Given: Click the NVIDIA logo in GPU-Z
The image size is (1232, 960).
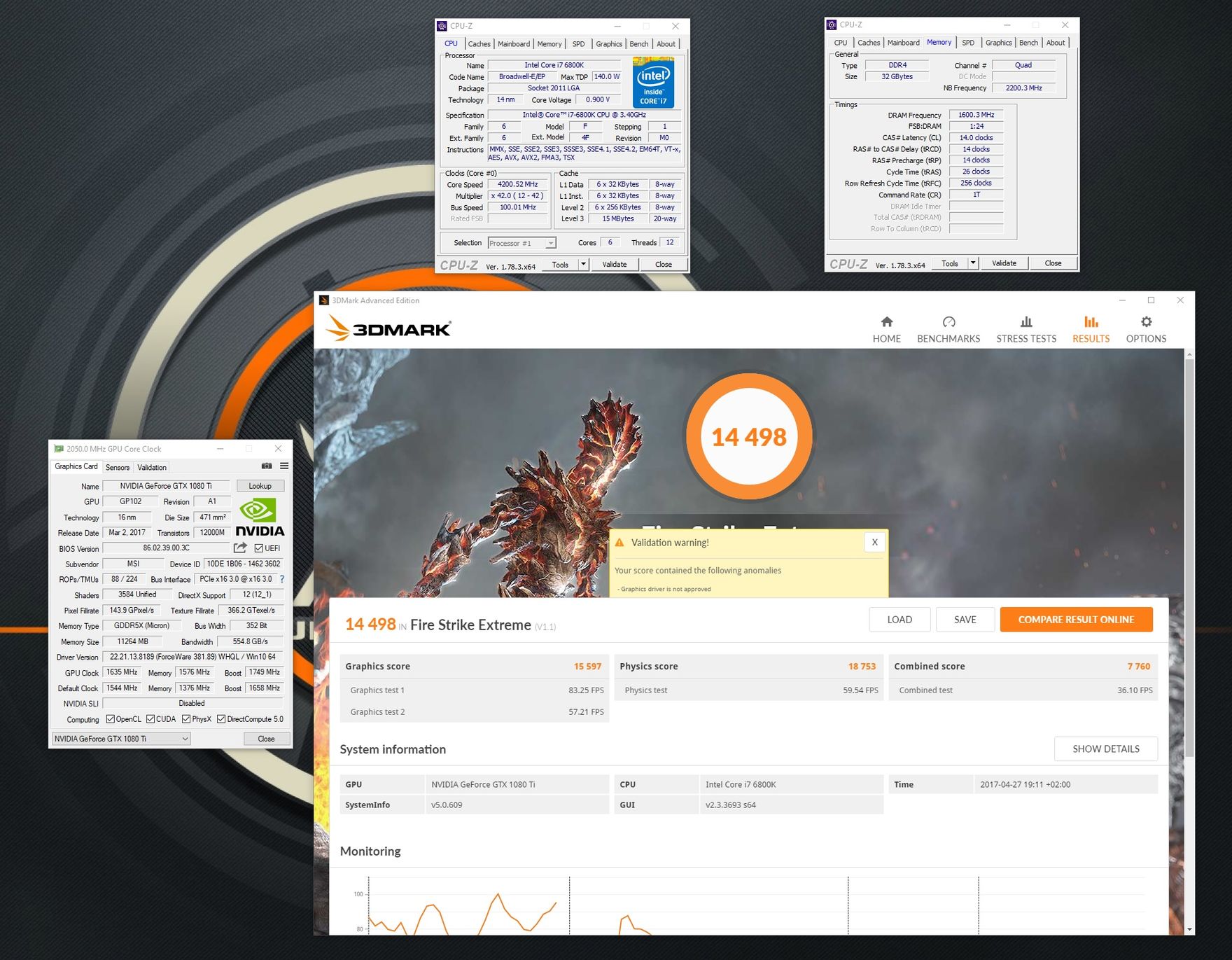Looking at the screenshot, I should 260,517.
